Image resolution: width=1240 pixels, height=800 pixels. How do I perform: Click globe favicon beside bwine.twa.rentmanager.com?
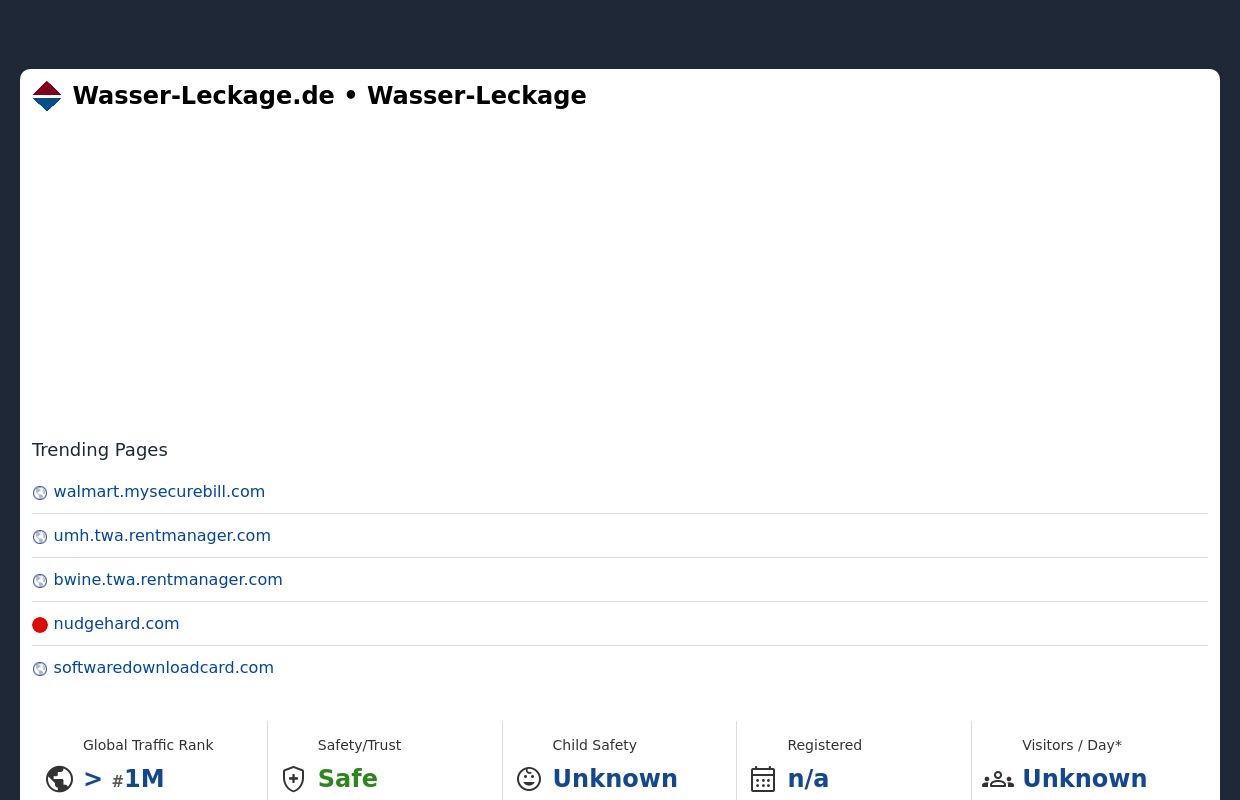(40, 580)
